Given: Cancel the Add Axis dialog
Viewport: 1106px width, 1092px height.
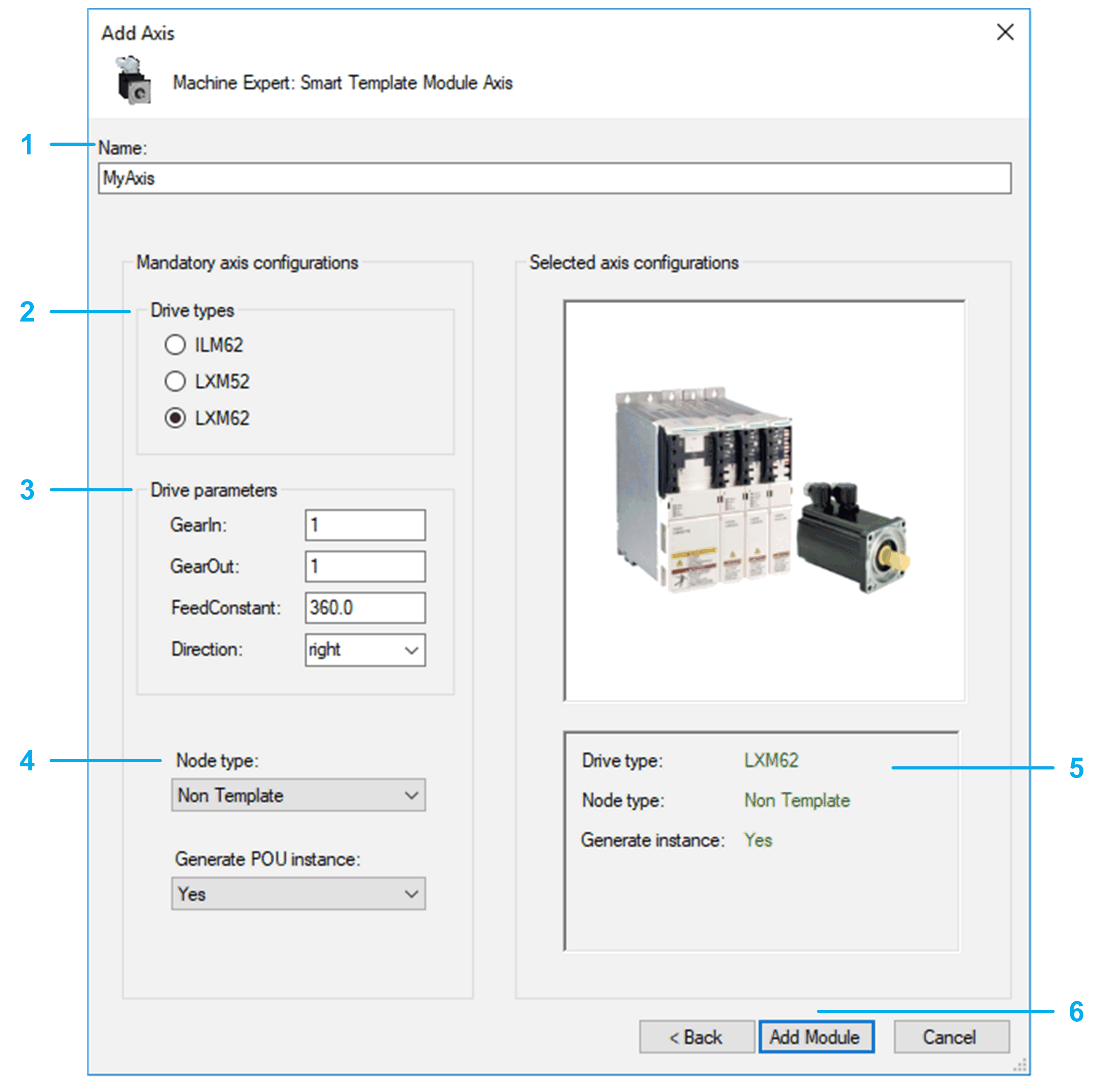Looking at the screenshot, I should click(x=951, y=1037).
